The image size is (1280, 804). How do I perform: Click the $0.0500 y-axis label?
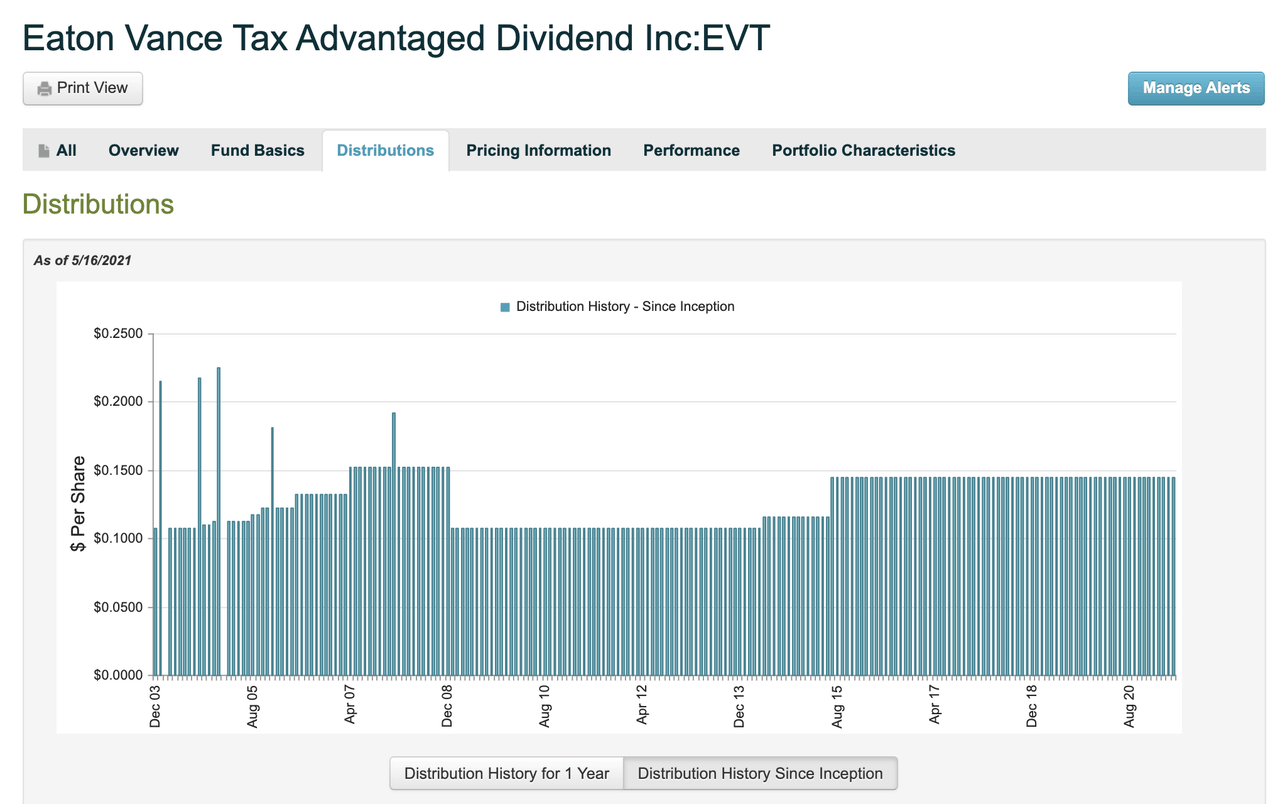tap(118, 607)
